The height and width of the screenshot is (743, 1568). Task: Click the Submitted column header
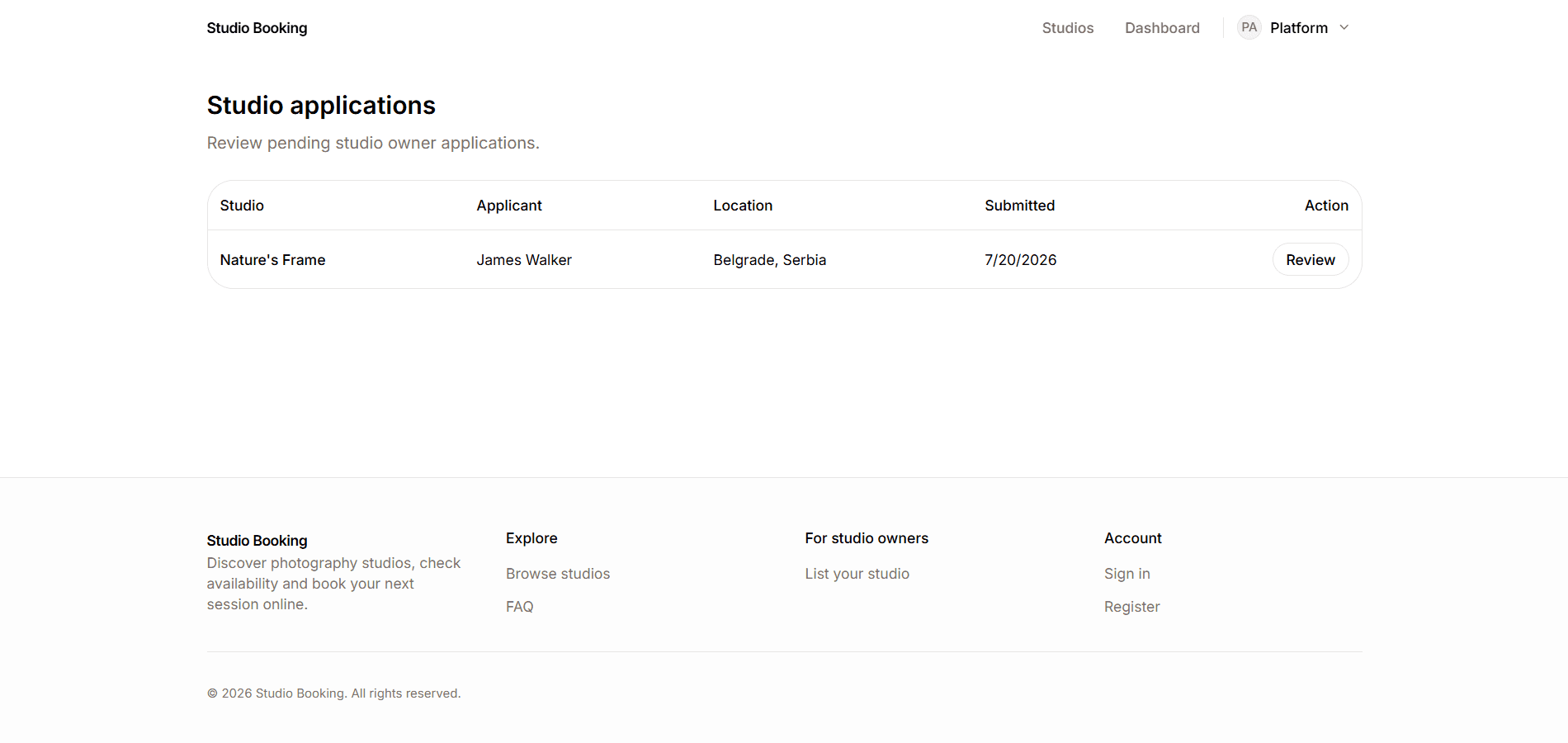click(x=1019, y=206)
